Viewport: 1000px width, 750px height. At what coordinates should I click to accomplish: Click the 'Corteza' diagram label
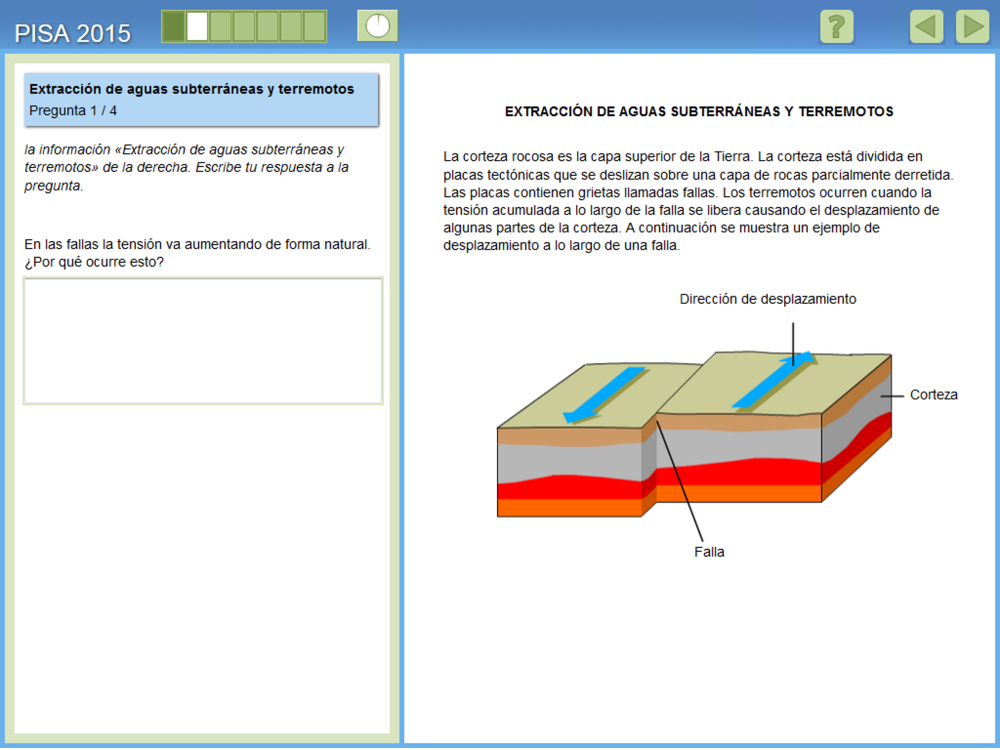[934, 395]
